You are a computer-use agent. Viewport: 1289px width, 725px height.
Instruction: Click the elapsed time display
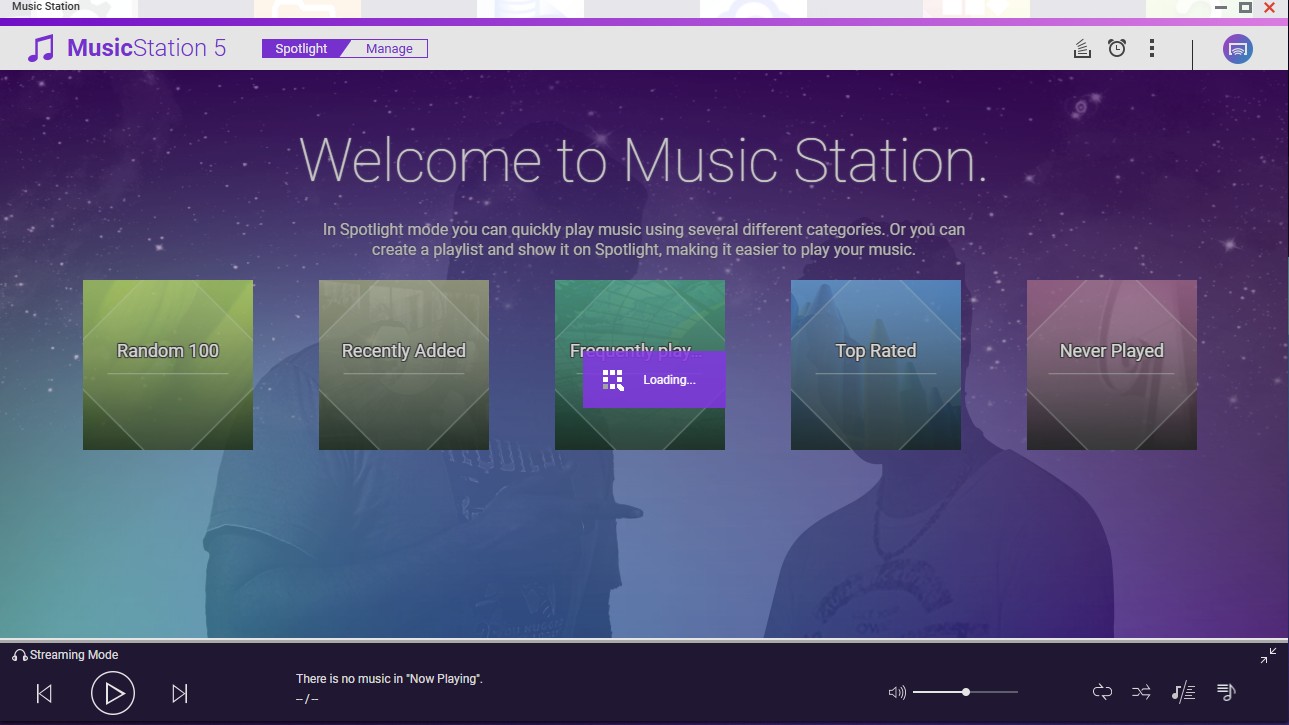pyautogui.click(x=306, y=699)
